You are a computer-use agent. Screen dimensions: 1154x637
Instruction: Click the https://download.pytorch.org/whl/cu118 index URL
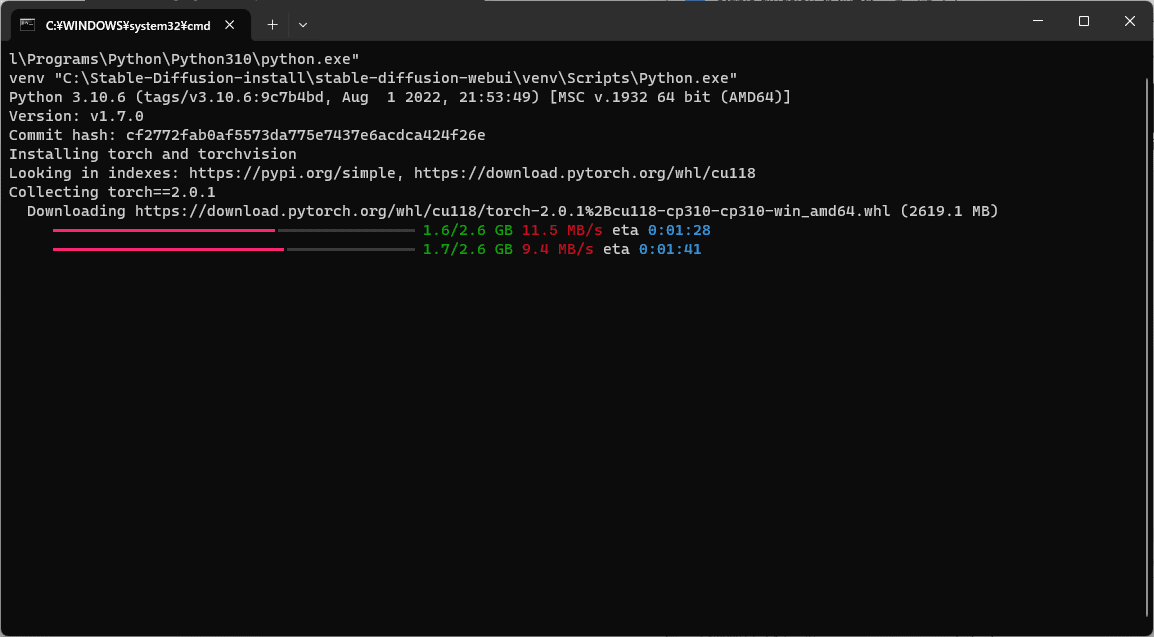pyautogui.click(x=584, y=173)
